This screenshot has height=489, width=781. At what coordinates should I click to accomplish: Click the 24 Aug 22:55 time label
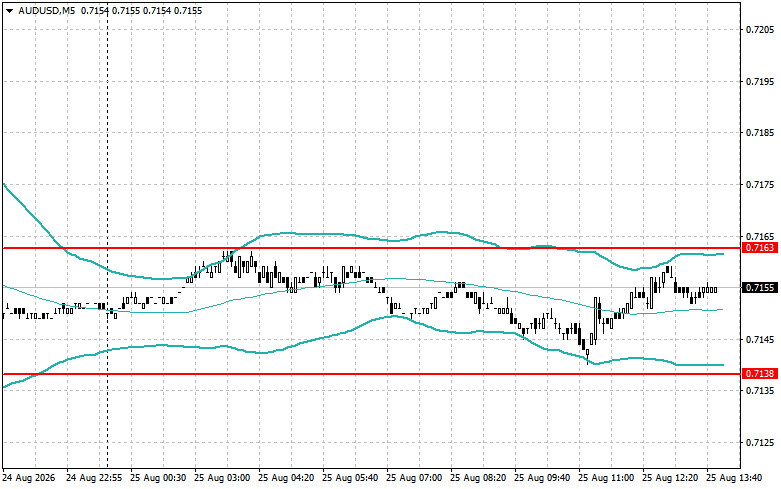(x=94, y=478)
